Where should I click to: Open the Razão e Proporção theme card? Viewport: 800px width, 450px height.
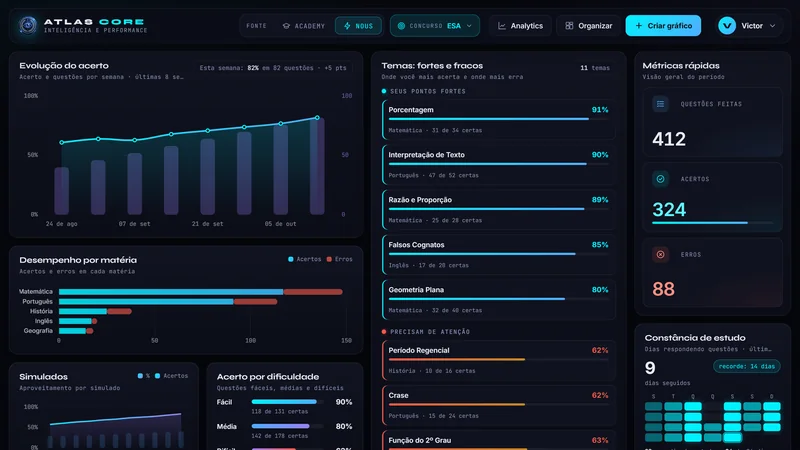(x=498, y=210)
